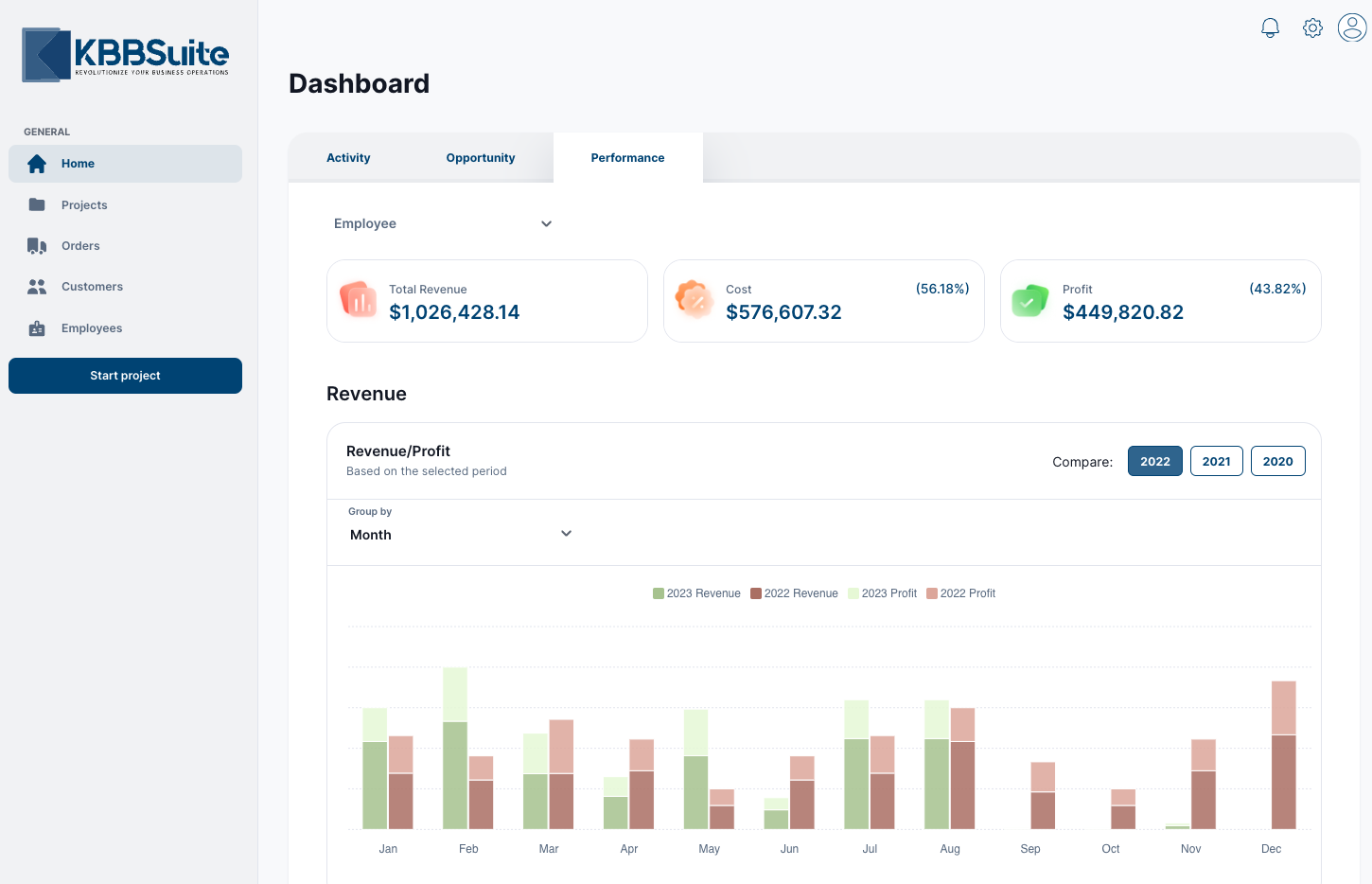Toggle the 2022 compare year button
1372x884 pixels.
pos(1154,461)
